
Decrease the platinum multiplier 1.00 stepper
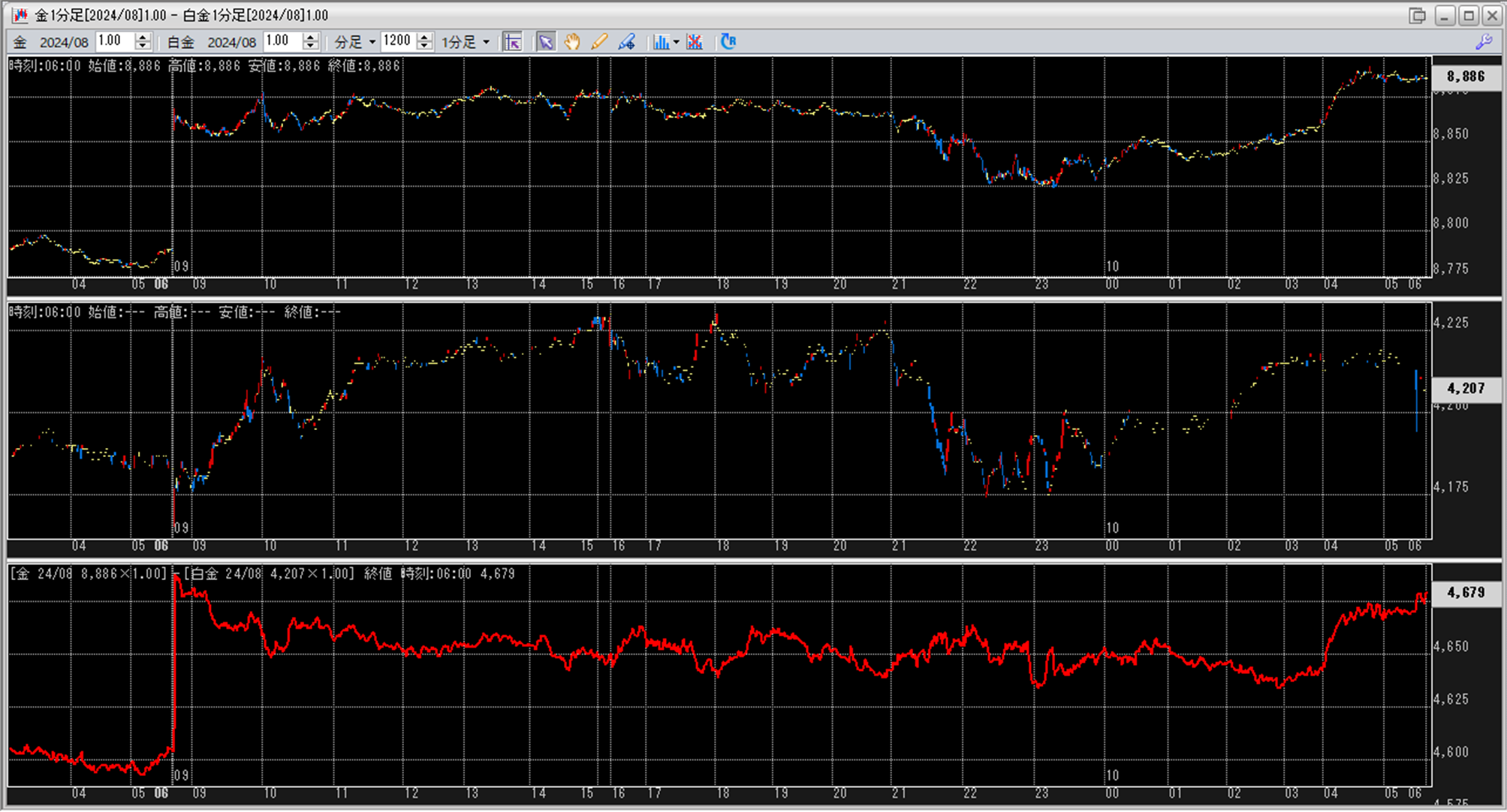tap(310, 47)
